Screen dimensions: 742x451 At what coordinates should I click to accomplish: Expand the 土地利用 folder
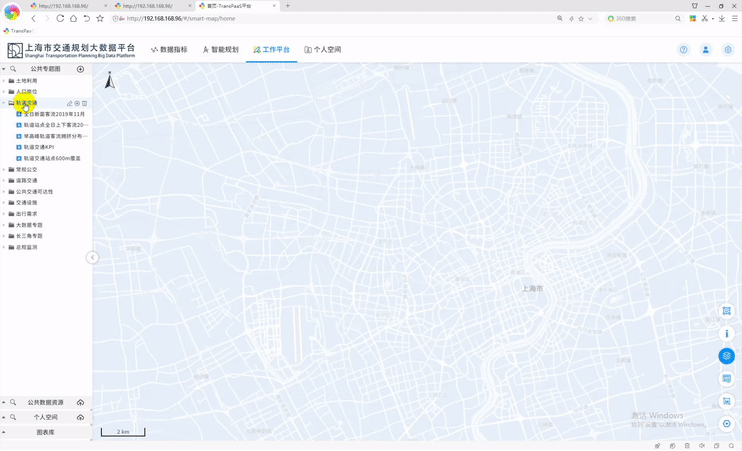point(4,81)
